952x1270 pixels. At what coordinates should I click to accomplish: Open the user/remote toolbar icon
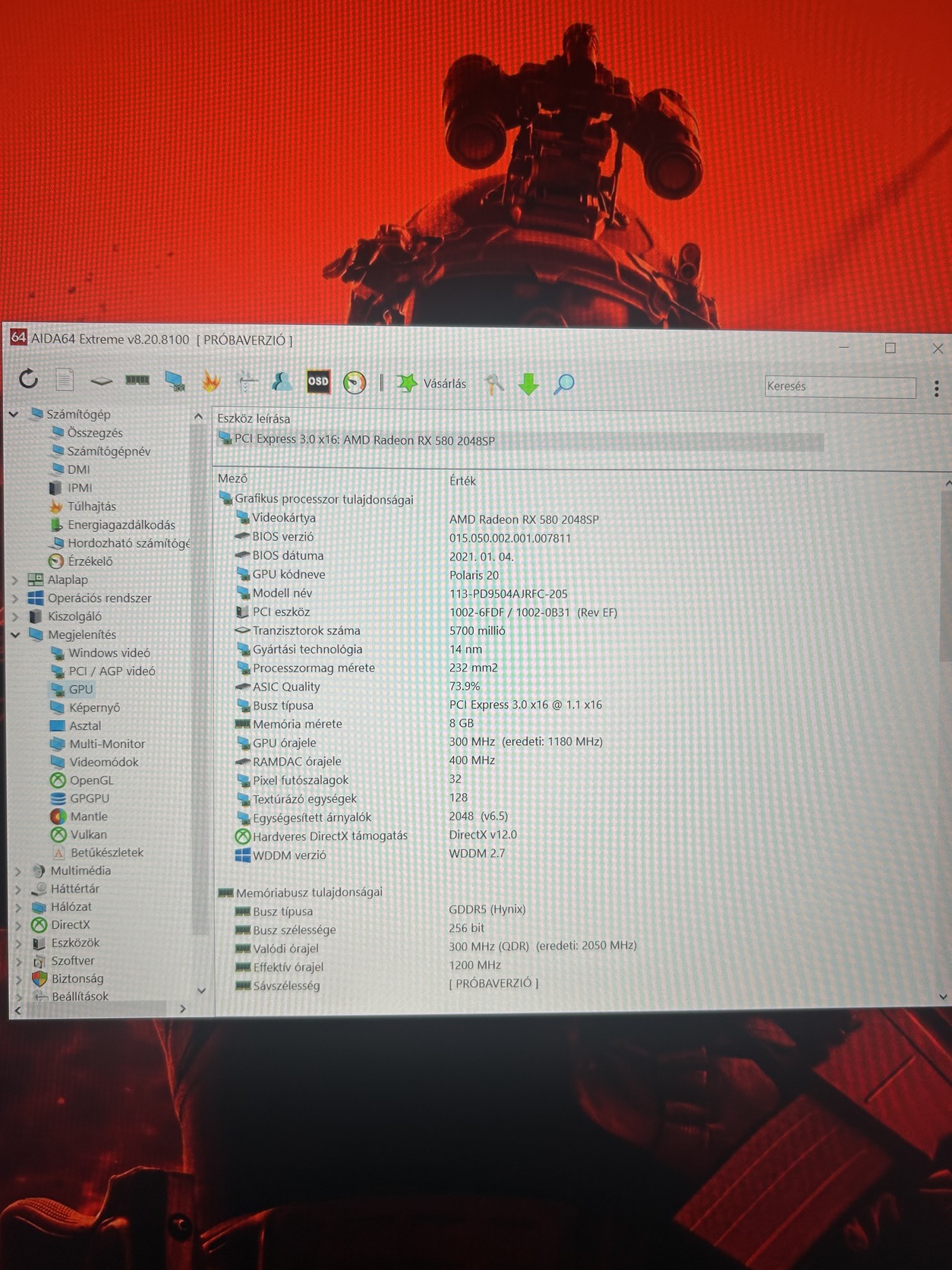(282, 381)
